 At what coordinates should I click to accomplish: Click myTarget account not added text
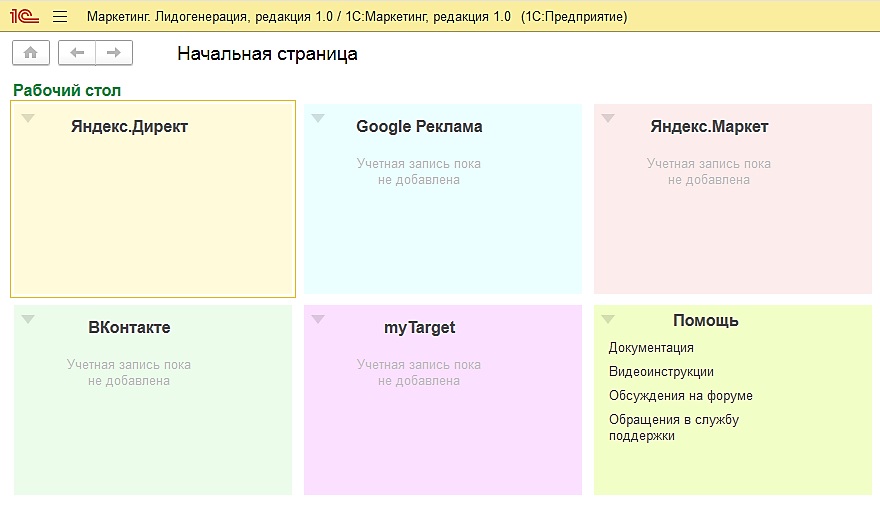pyautogui.click(x=419, y=373)
